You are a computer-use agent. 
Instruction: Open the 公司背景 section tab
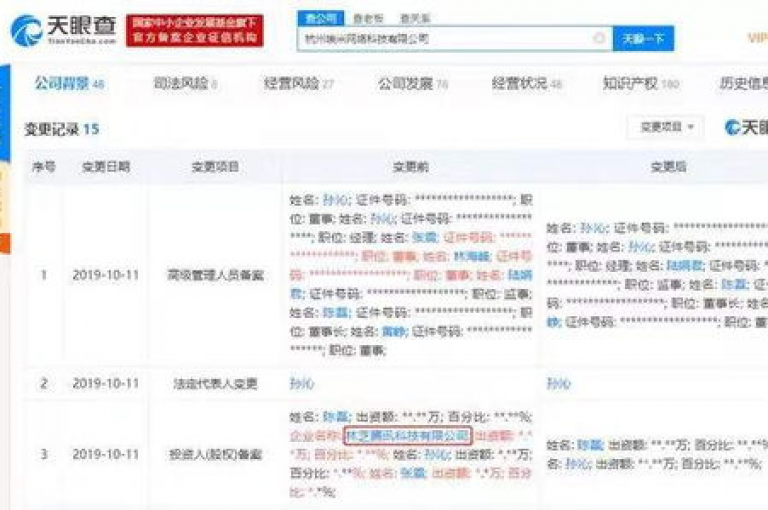tap(69, 84)
